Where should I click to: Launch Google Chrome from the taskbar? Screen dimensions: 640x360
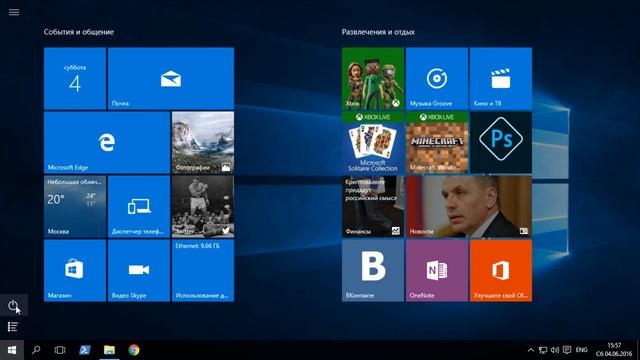[133, 350]
